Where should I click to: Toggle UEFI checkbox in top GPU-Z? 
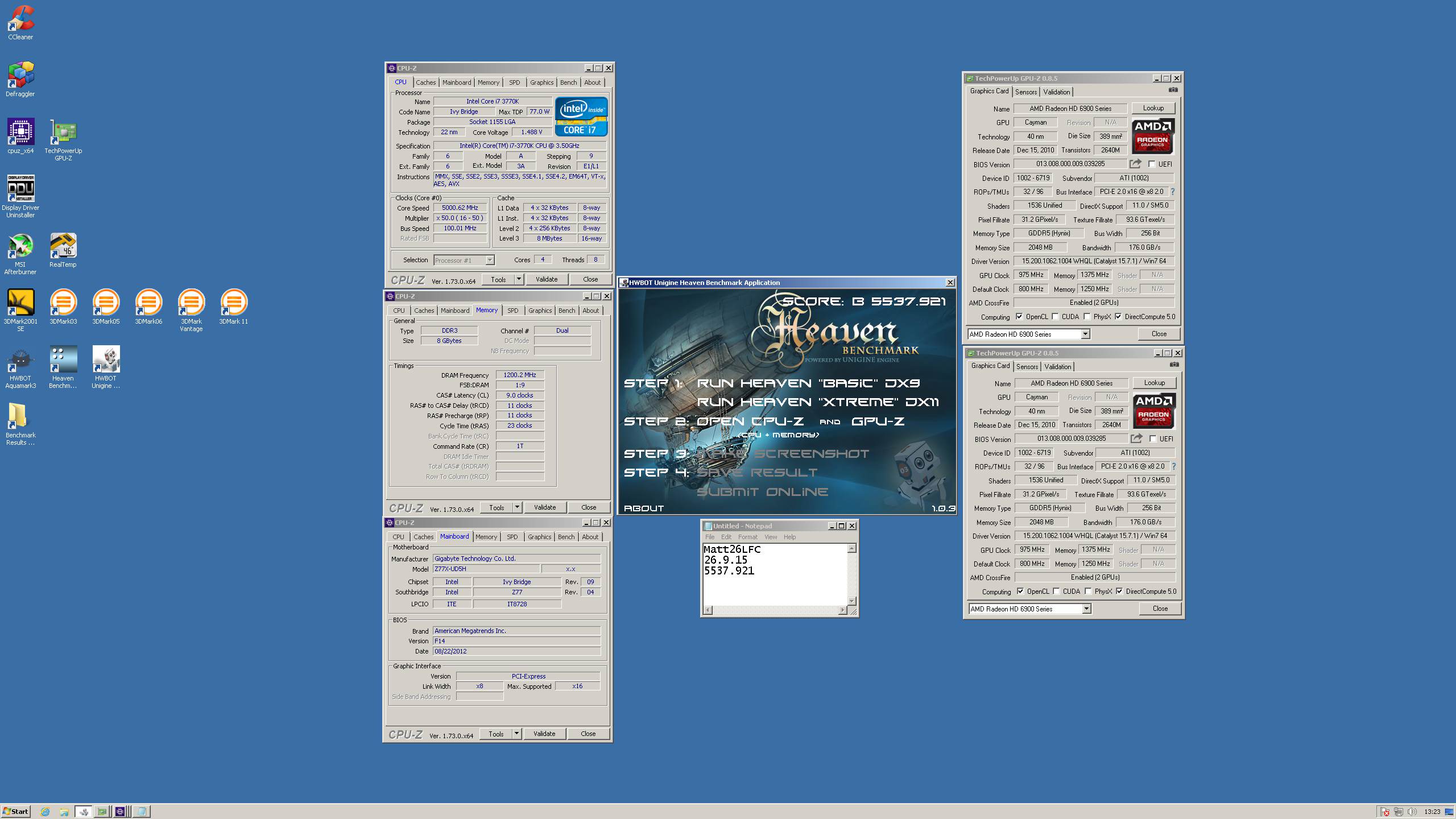[x=1152, y=164]
